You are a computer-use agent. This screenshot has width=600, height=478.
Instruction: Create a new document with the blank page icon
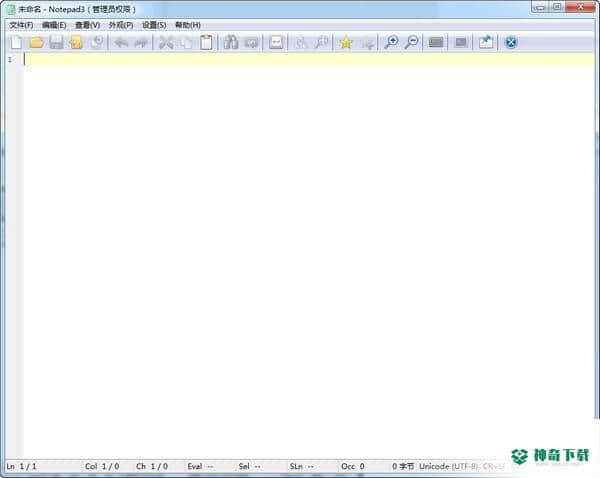tap(16, 42)
